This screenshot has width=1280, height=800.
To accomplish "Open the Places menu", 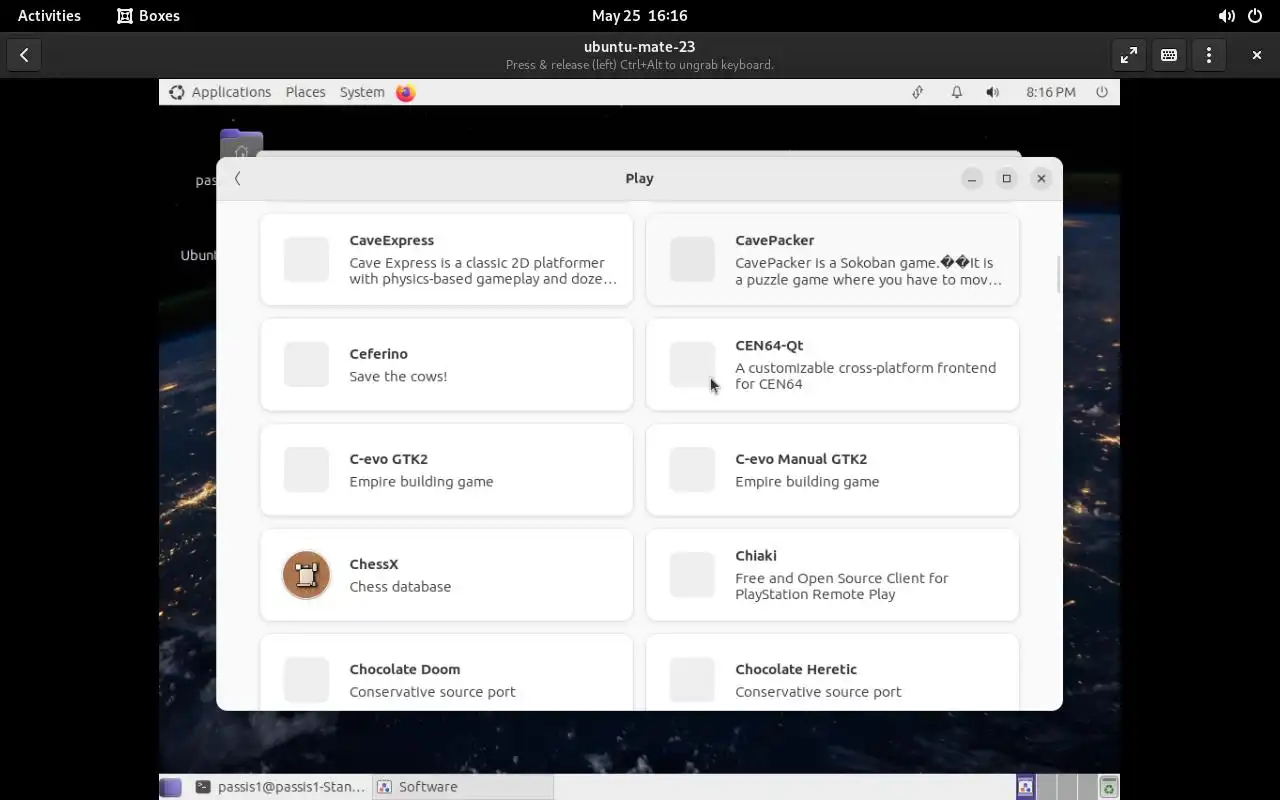I will point(305,92).
